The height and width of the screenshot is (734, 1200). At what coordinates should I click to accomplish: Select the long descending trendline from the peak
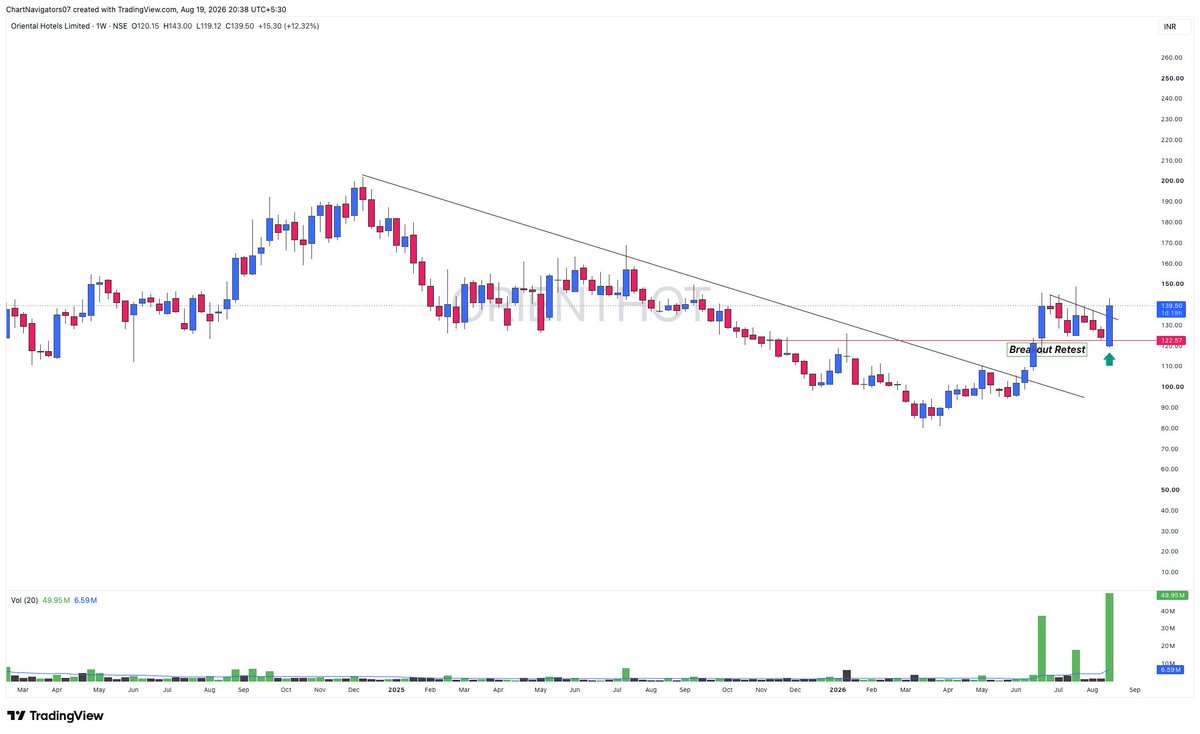coord(723,286)
